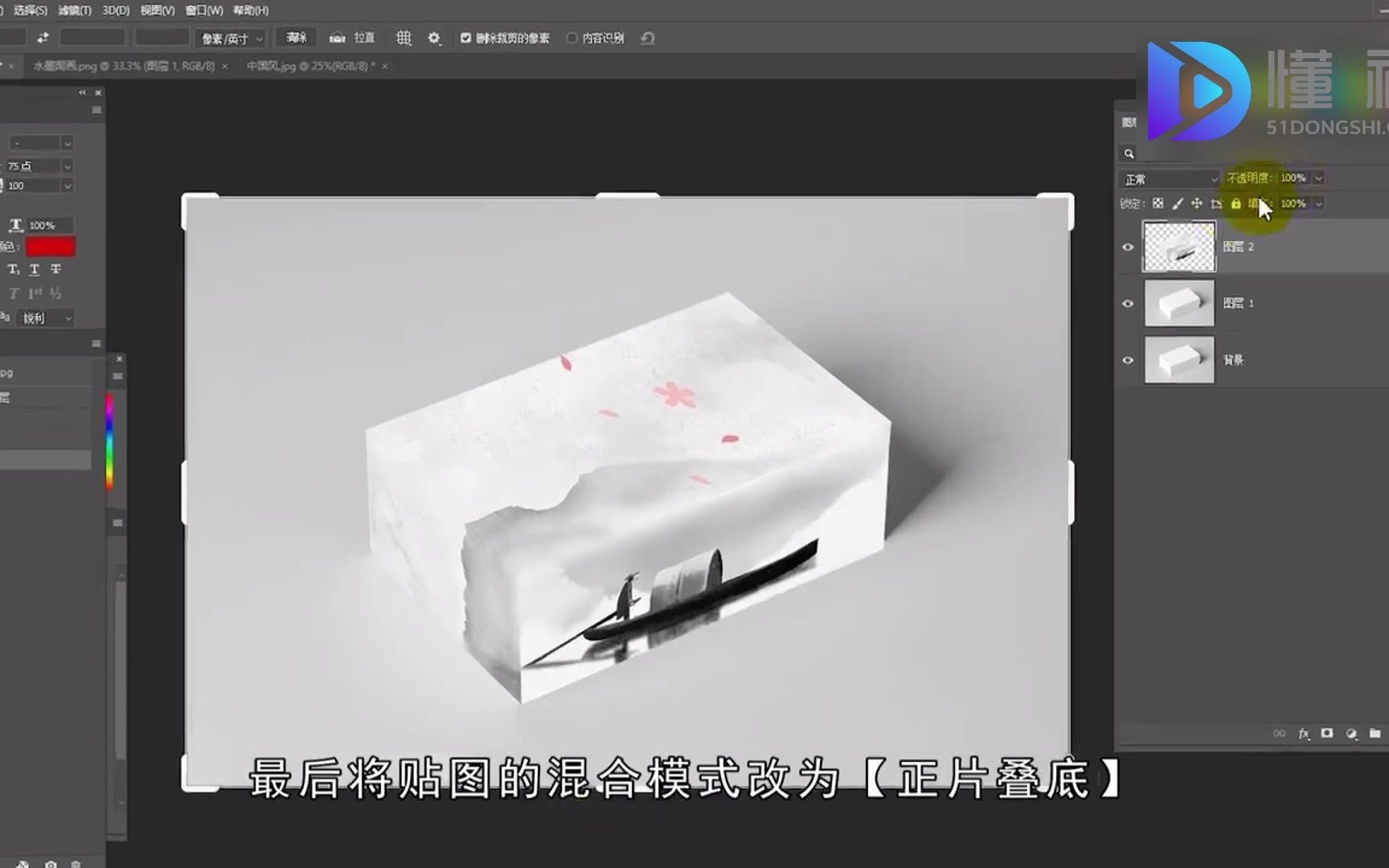Hide 图层 1 with eye icon
This screenshot has width=1389, height=868.
click(x=1128, y=303)
